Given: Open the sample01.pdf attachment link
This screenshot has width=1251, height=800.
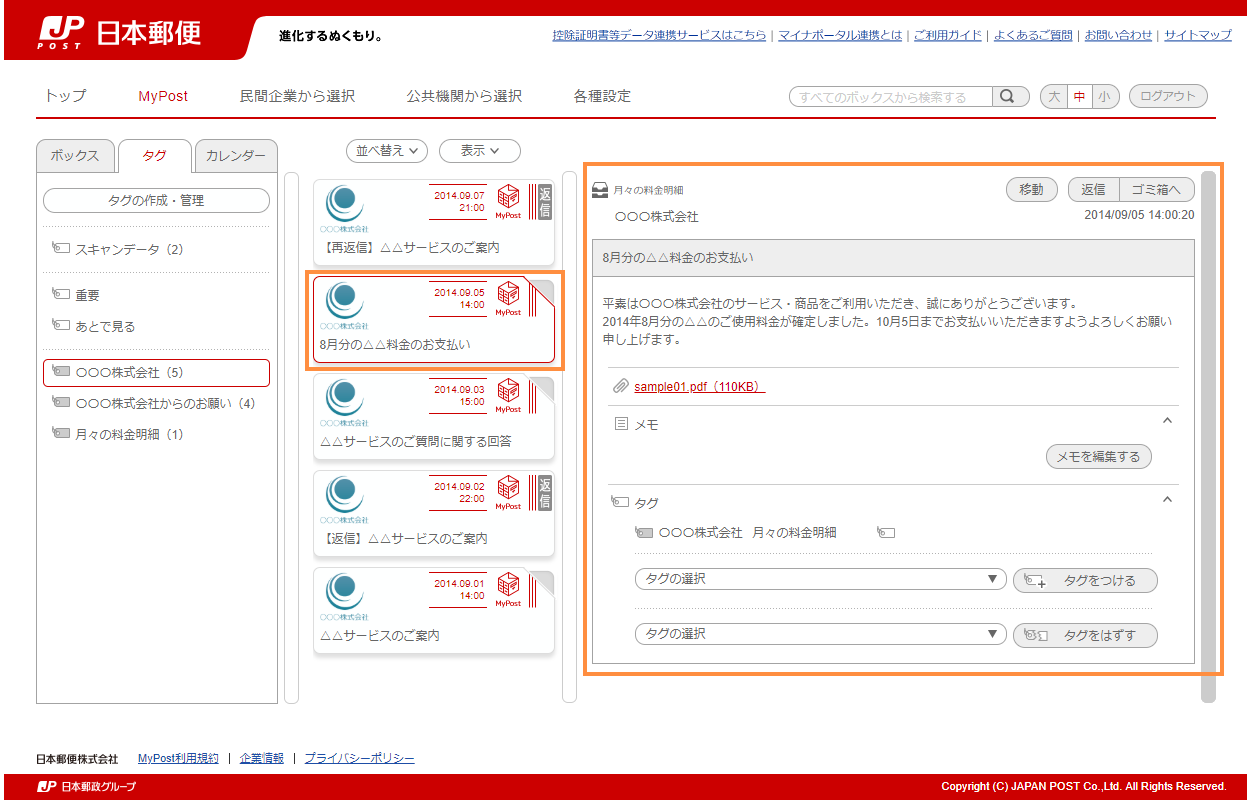Looking at the screenshot, I should click(x=700, y=387).
